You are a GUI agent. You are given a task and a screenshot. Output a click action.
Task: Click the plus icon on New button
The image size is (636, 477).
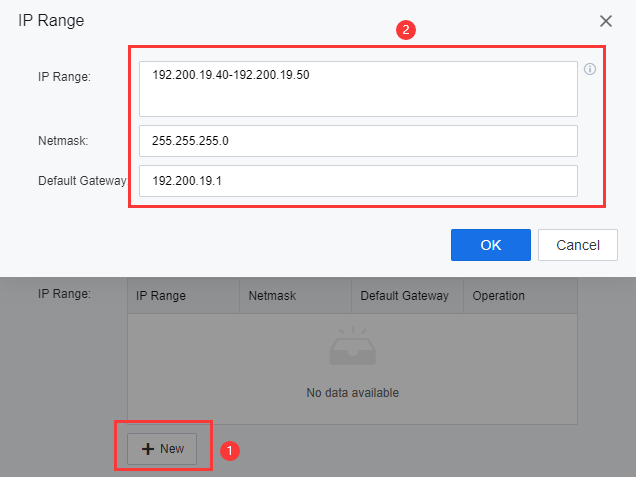148,449
